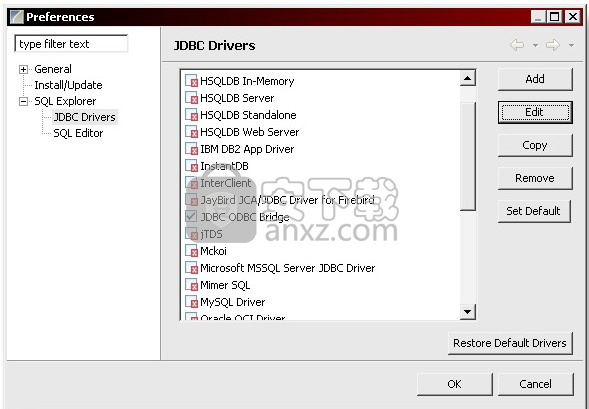The image size is (589, 409).
Task: Click the Set Default button
Action: pyautogui.click(x=534, y=211)
